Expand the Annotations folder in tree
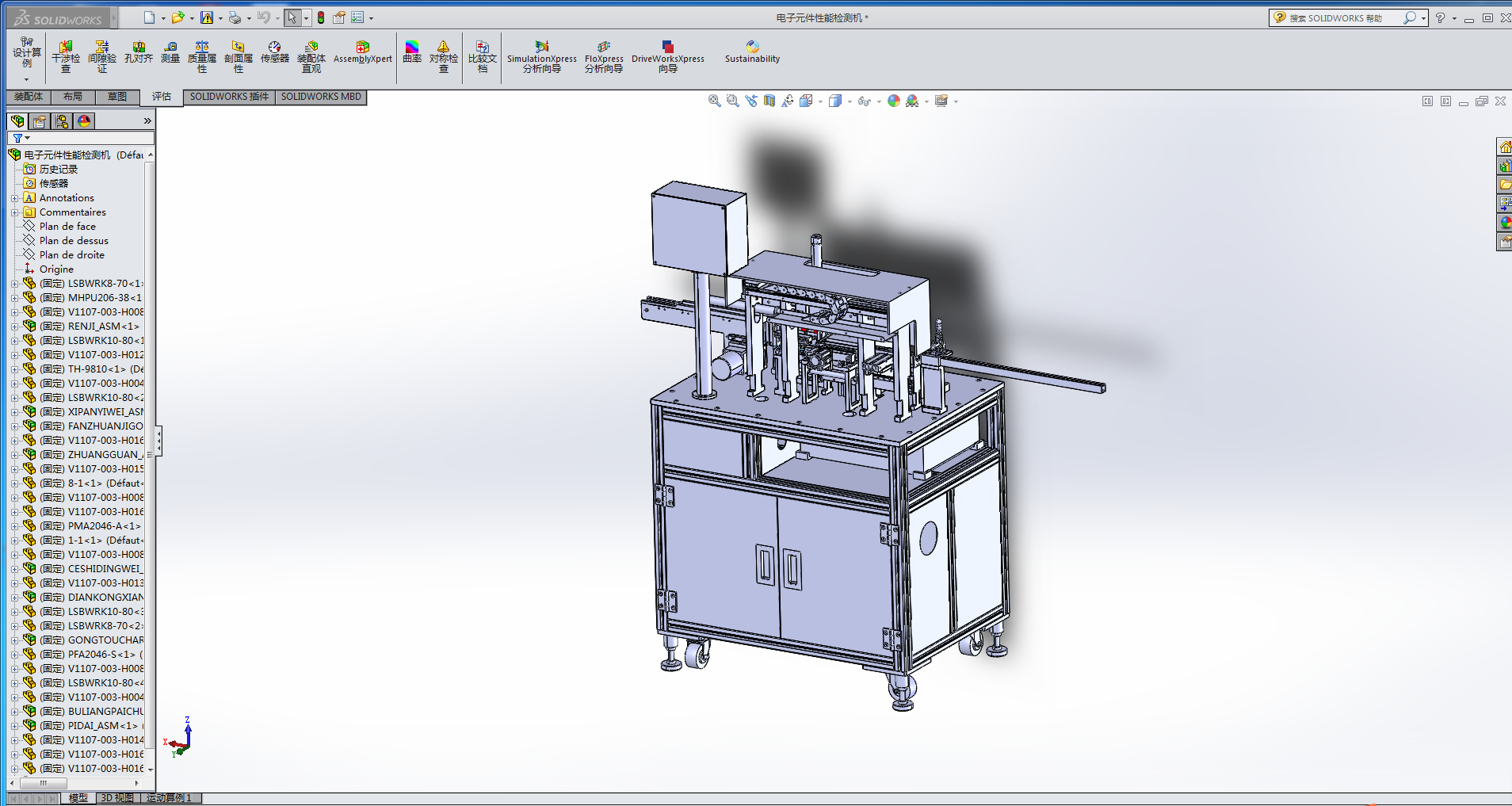 click(14, 198)
